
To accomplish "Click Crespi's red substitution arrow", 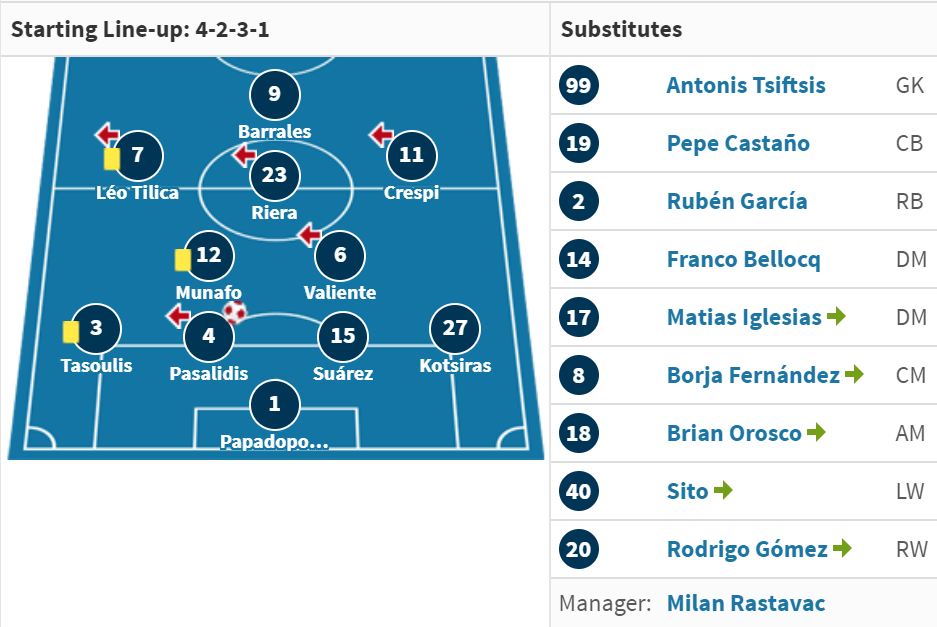I will pos(382,134).
